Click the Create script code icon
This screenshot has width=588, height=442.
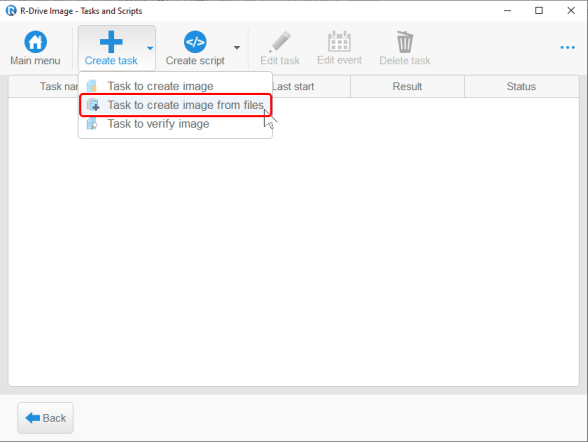195,42
